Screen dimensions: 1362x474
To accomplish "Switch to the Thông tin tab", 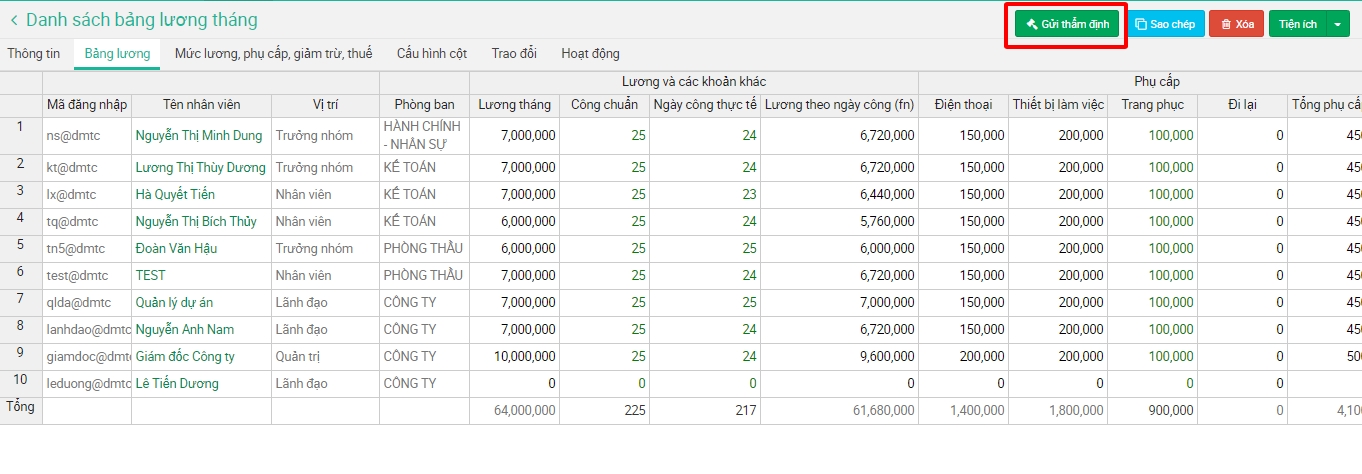I will pyautogui.click(x=34, y=54).
